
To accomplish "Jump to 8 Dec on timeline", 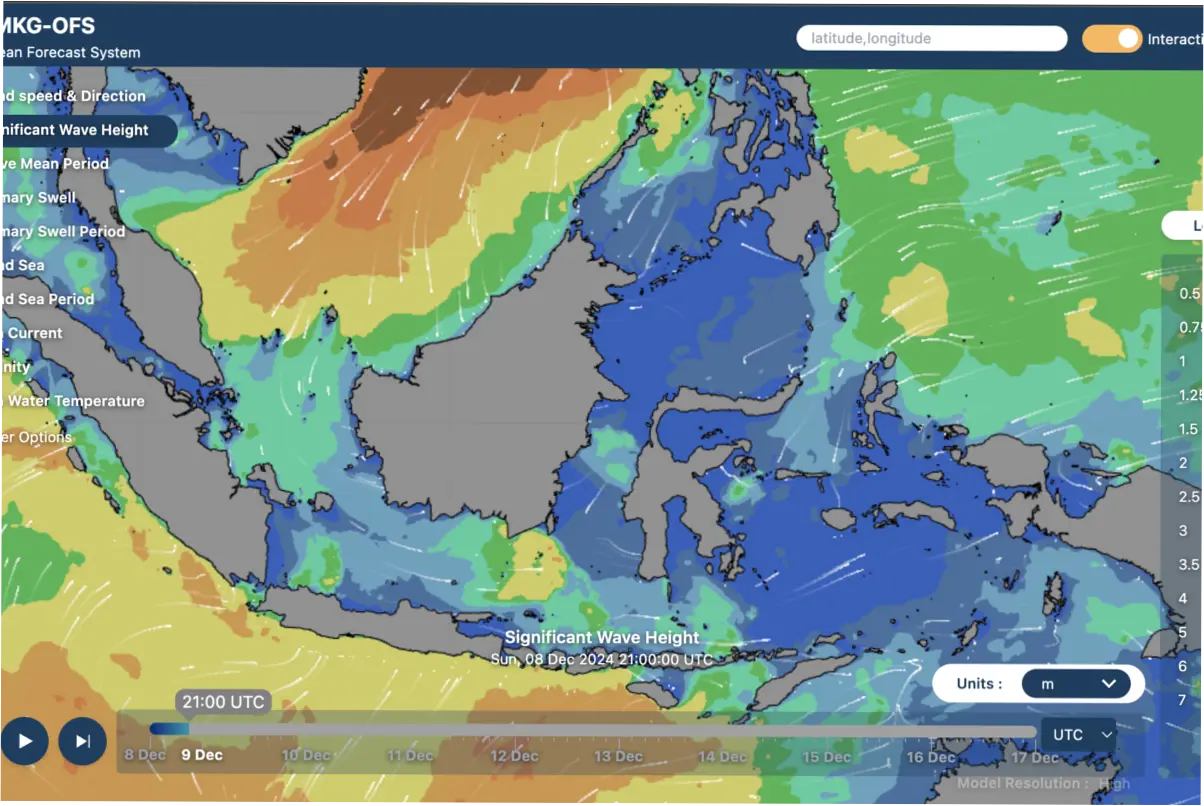I will tap(145, 755).
